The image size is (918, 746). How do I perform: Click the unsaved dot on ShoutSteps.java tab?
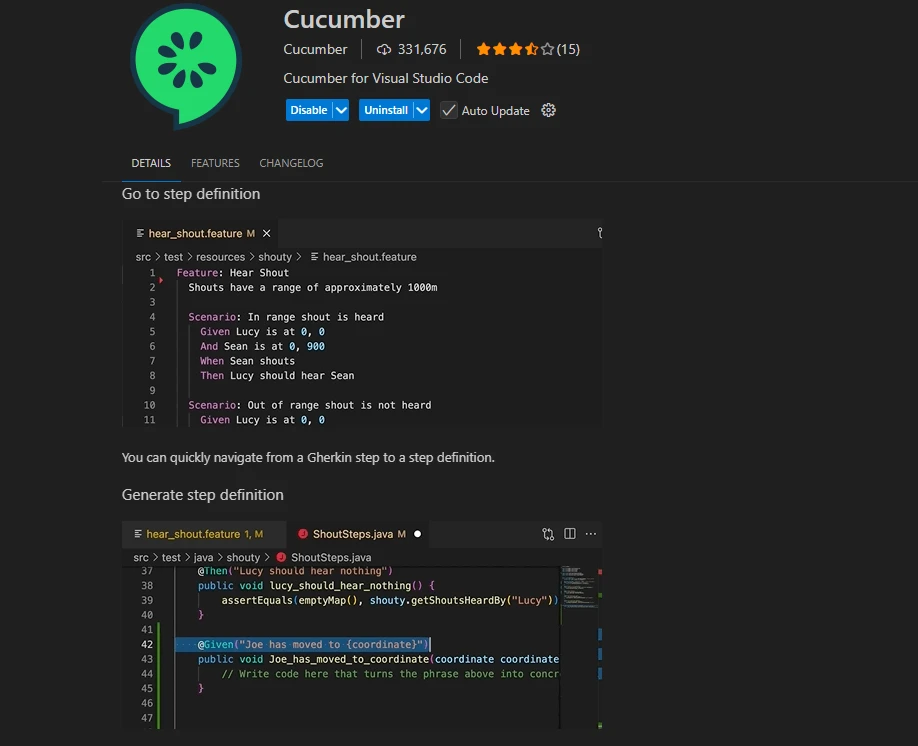pyautogui.click(x=417, y=534)
